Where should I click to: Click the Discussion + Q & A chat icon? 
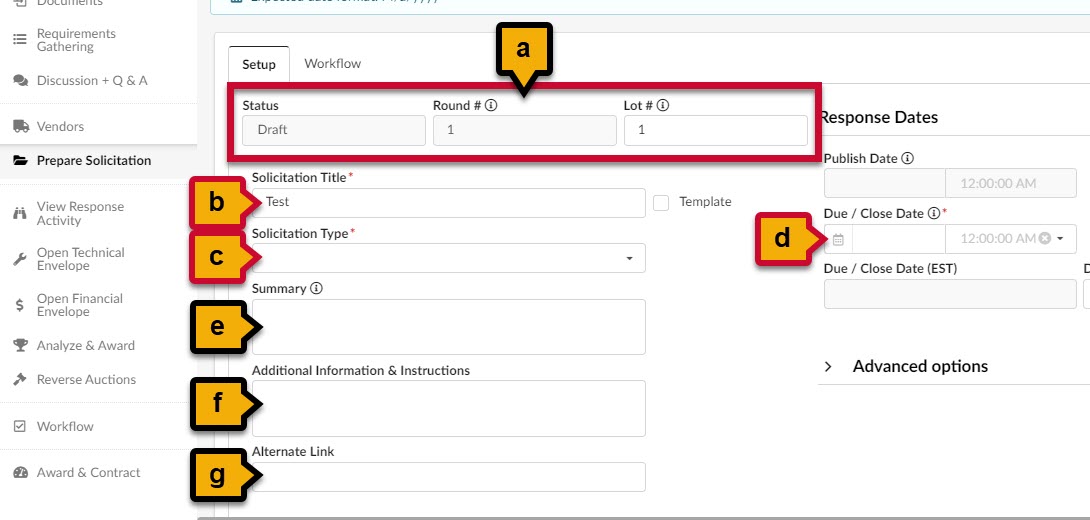(20, 81)
